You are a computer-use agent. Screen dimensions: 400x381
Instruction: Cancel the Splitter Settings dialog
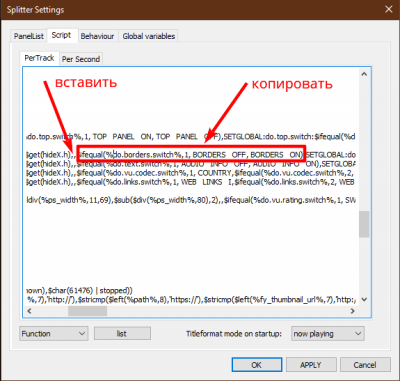click(x=365, y=365)
